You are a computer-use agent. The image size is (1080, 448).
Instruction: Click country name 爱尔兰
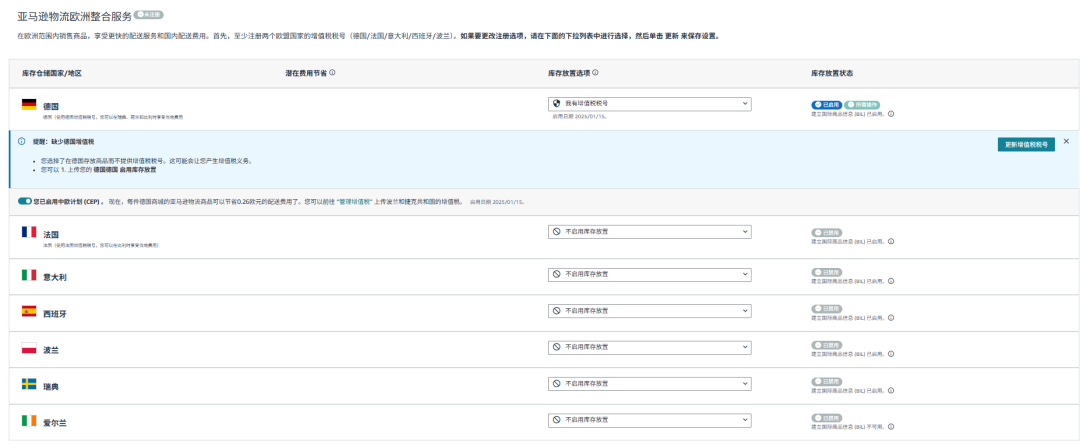point(54,423)
